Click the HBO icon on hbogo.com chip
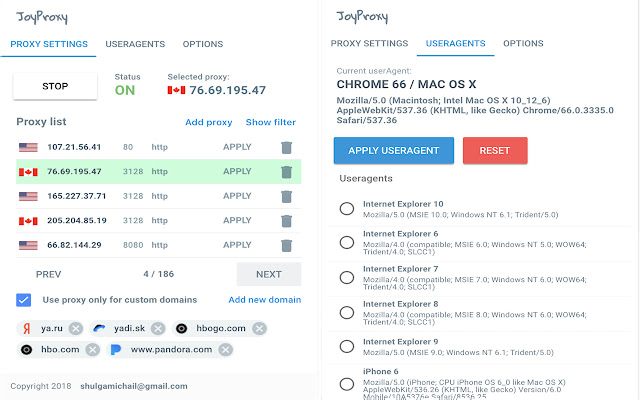This screenshot has height=400, width=640. [x=182, y=329]
